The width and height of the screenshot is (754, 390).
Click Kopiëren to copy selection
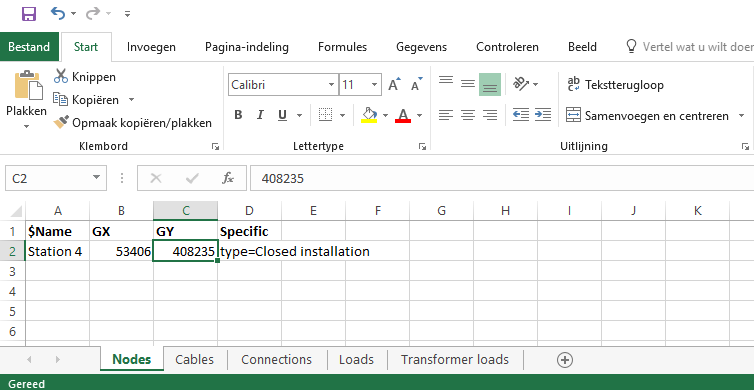pyautogui.click(x=87, y=100)
